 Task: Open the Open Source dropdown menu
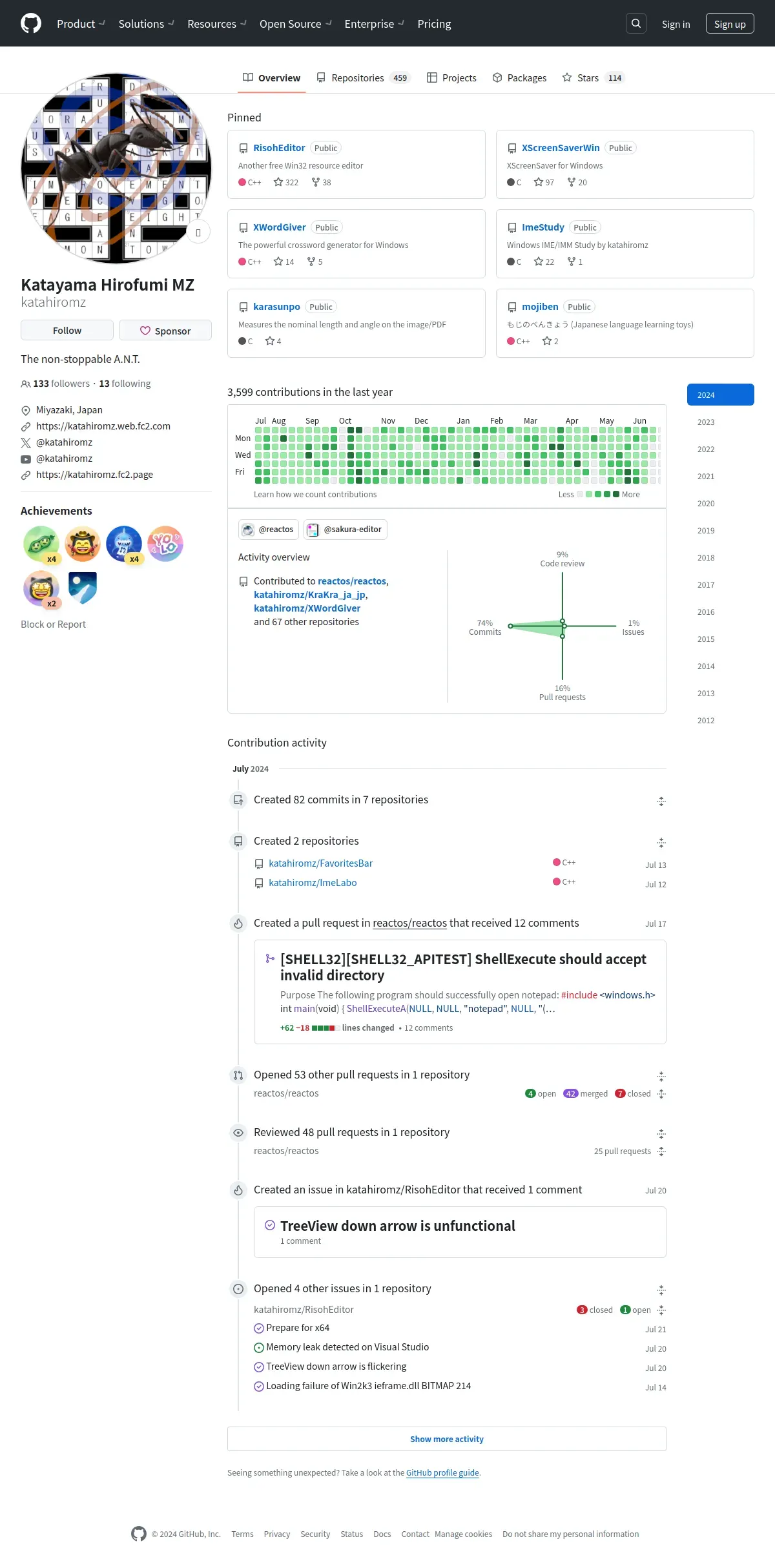click(x=295, y=24)
